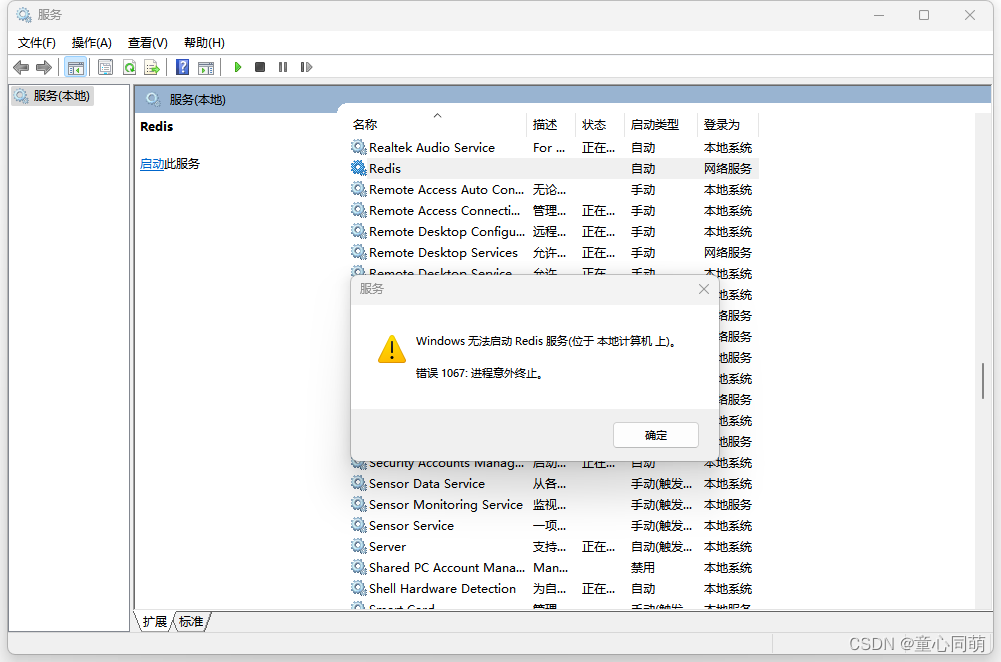Start the service with the green play icon
This screenshot has height=662, width=1001.
(237, 67)
